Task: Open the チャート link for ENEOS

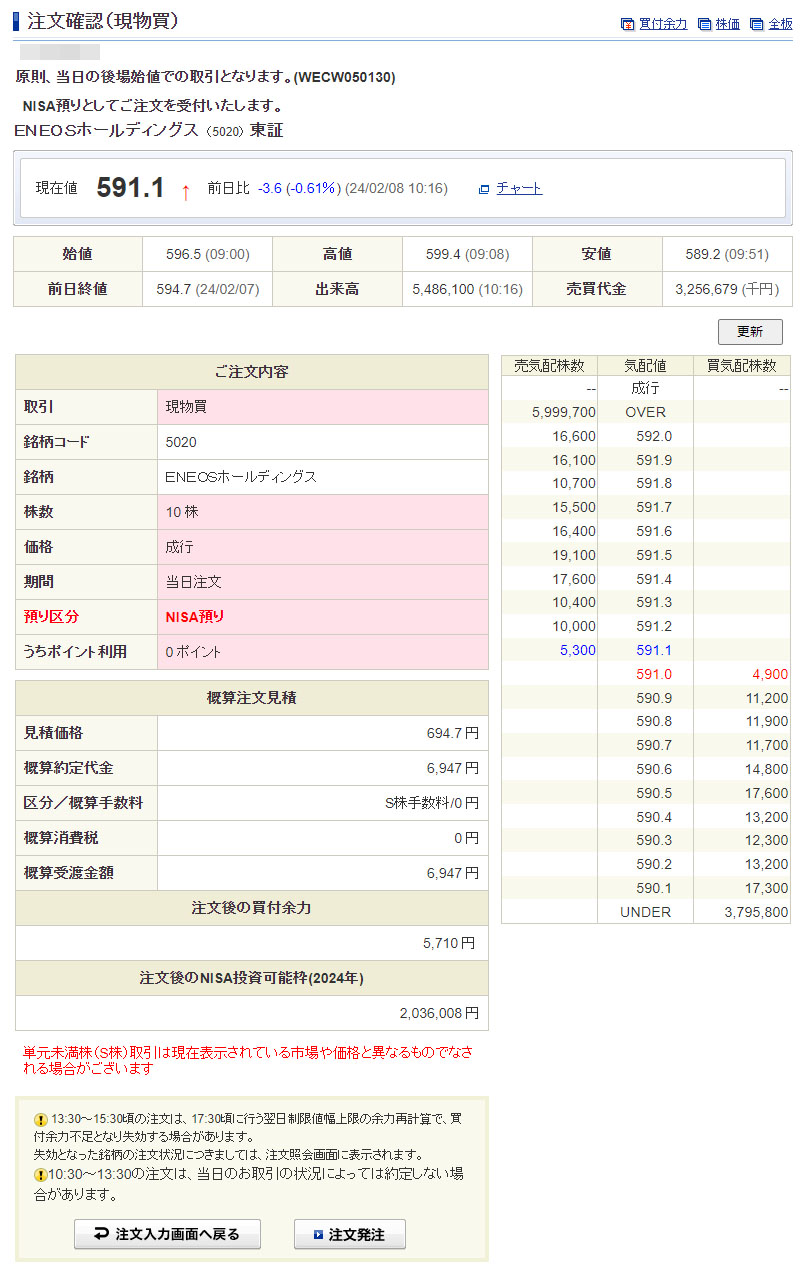Action: (x=519, y=188)
